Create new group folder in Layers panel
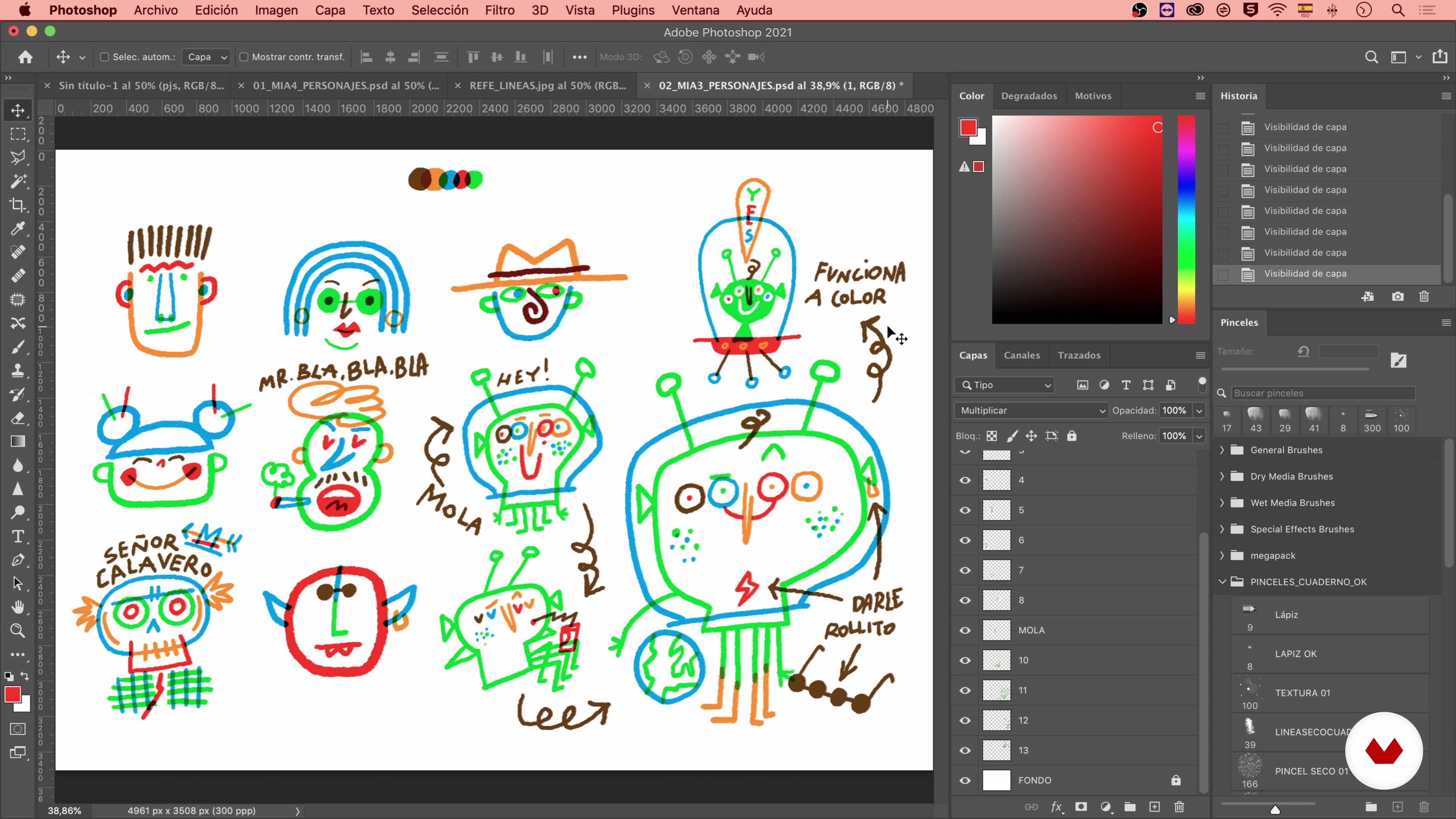Screen dimensions: 1456x819 point(1130,806)
